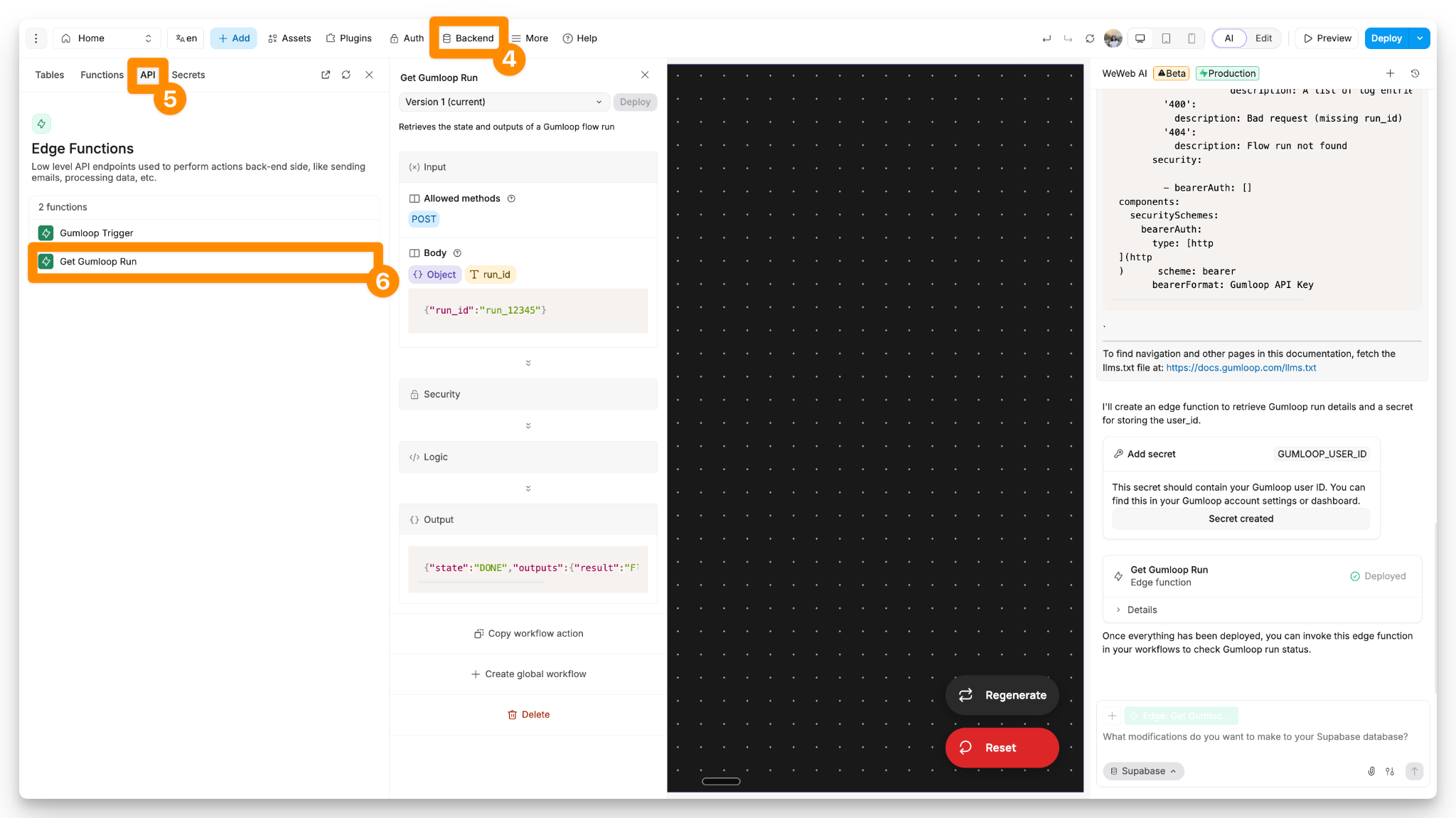
Task: Start new AI conversation plus icon
Action: click(x=1390, y=73)
